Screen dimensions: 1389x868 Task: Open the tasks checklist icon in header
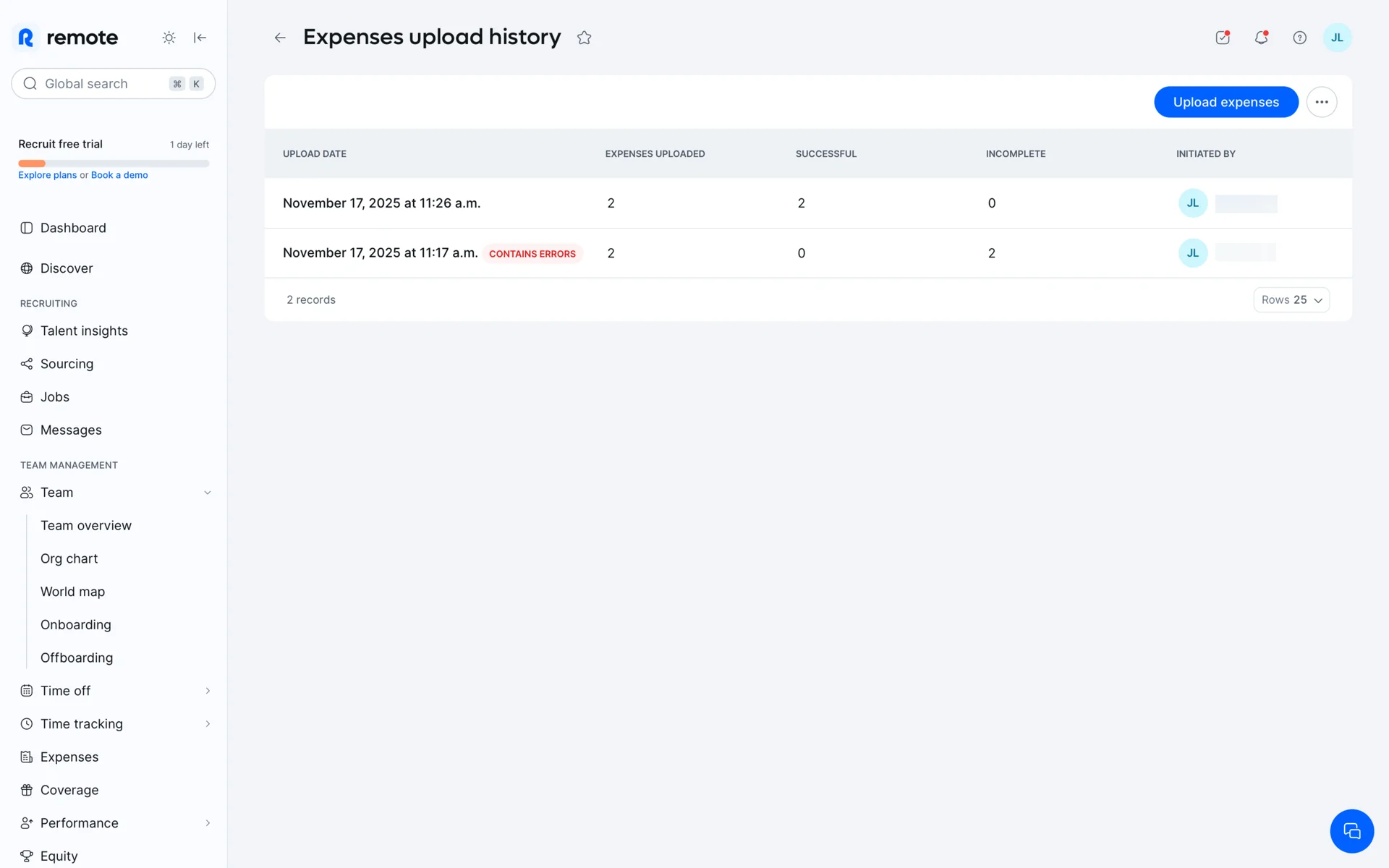pos(1223,38)
